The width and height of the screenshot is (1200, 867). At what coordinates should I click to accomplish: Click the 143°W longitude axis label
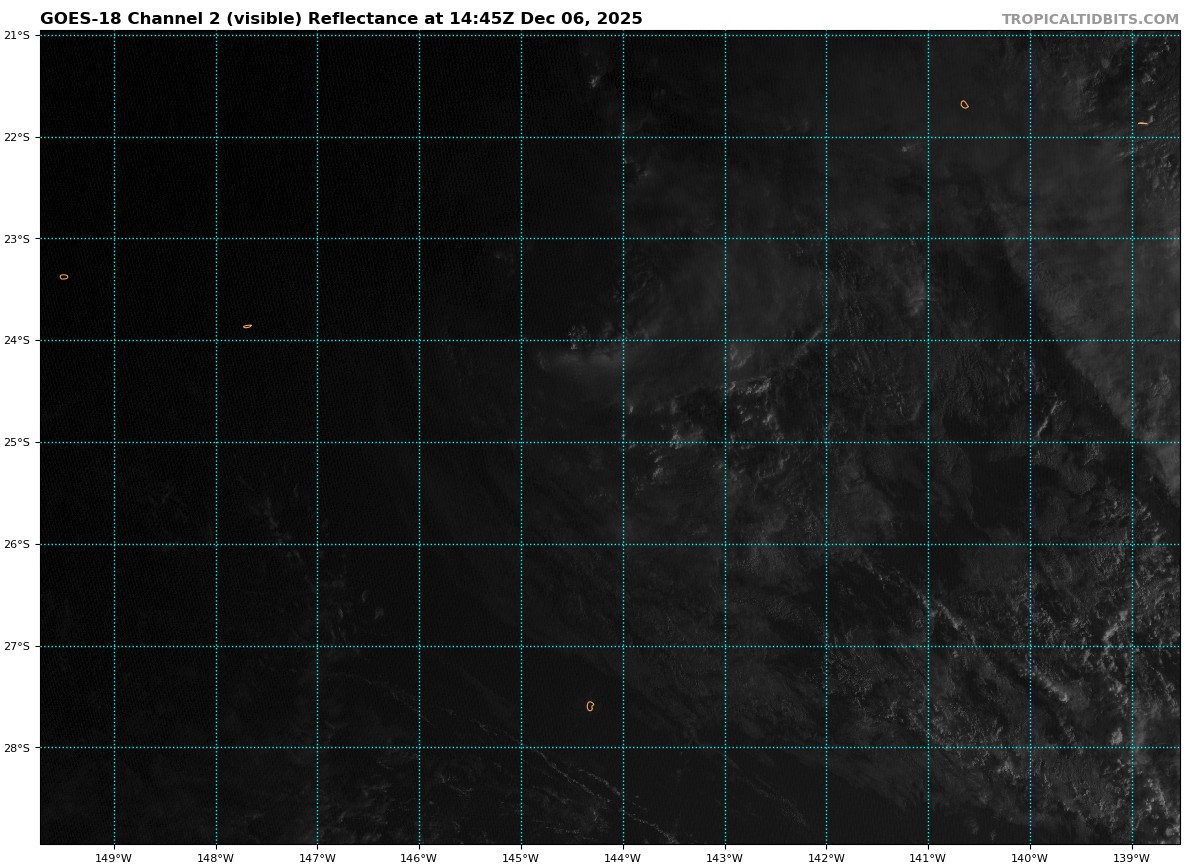coord(724,858)
